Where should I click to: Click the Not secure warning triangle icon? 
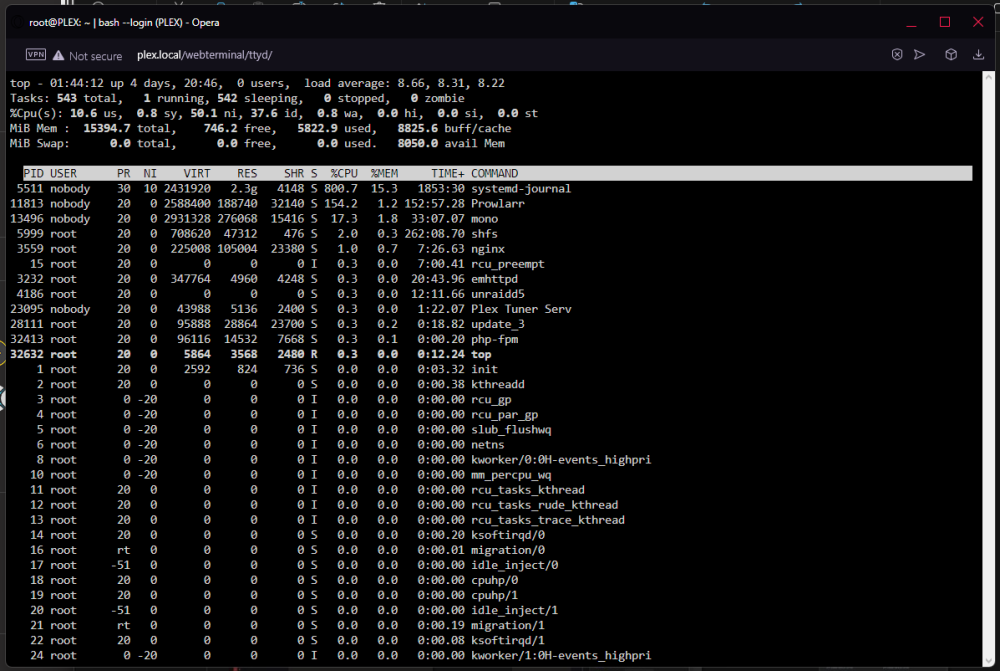[x=59, y=55]
